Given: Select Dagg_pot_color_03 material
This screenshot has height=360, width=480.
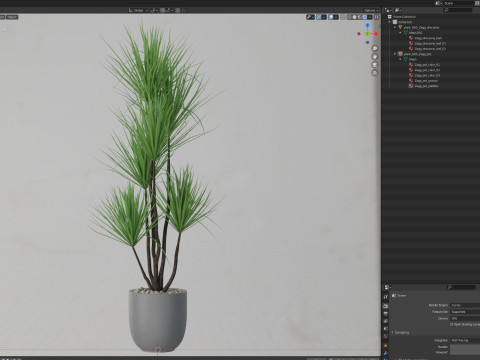Looking at the screenshot, I should click(x=427, y=75).
